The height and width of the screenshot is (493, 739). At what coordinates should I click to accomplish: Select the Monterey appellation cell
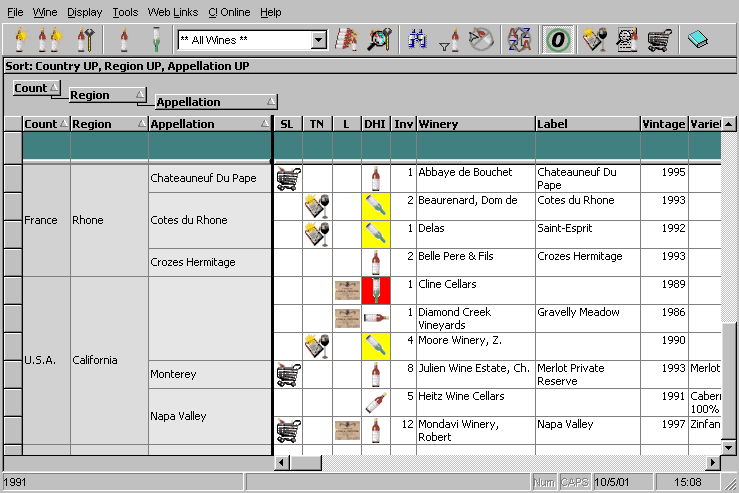pyautogui.click(x=210, y=374)
